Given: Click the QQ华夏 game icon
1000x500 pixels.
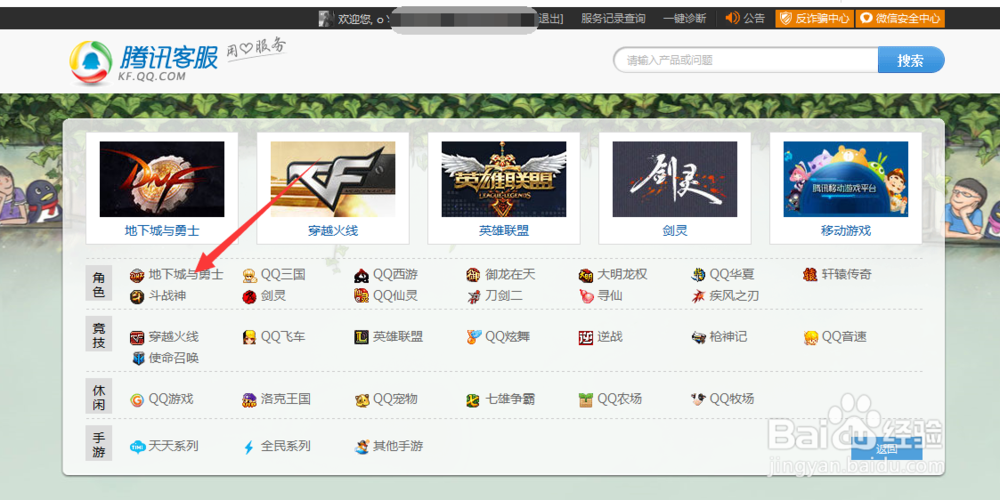Looking at the screenshot, I should click(698, 275).
